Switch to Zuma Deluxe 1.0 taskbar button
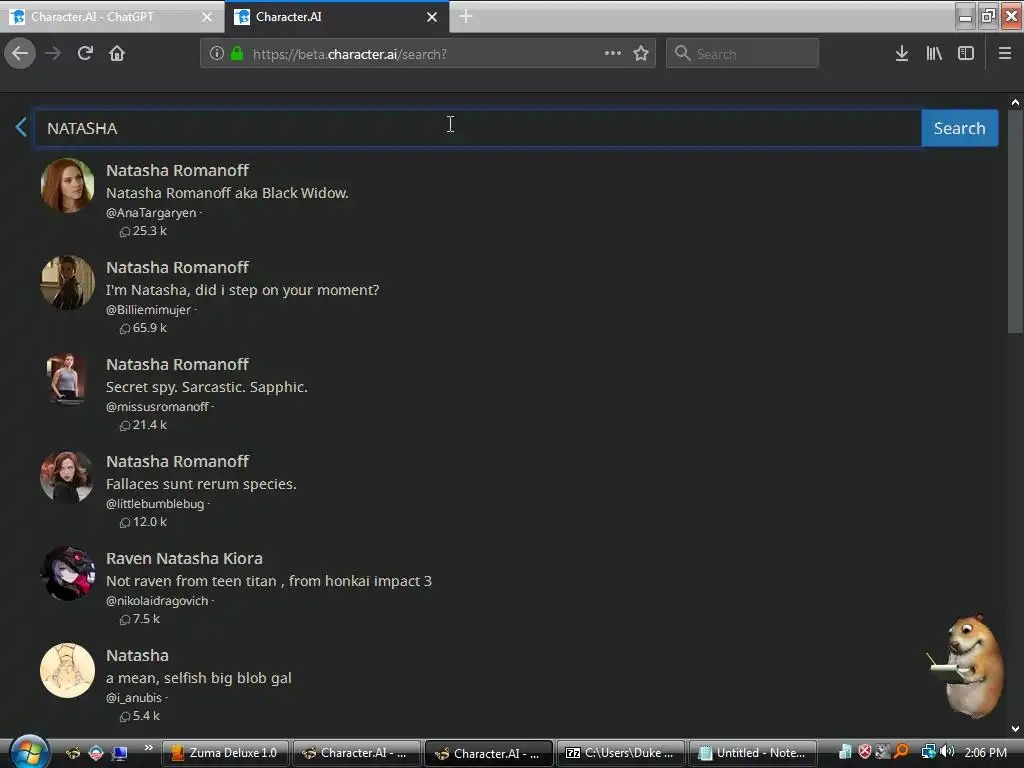This screenshot has width=1024, height=768. point(225,753)
